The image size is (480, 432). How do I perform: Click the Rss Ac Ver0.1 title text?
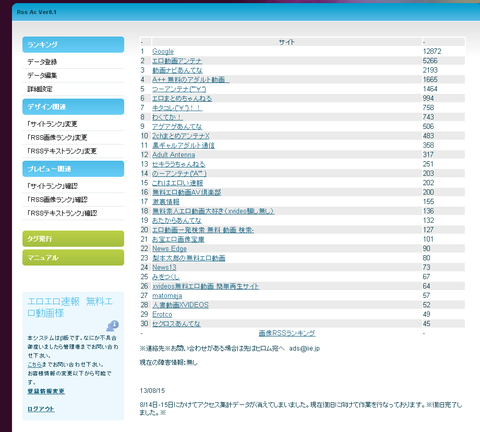point(37,12)
